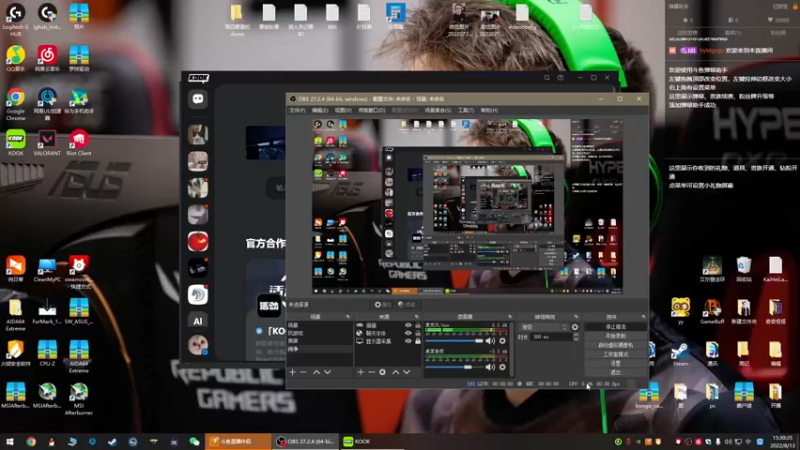The width and height of the screenshot is (800, 450).
Task: Pop out the scenes dock via its header icon
Action: pos(348,317)
